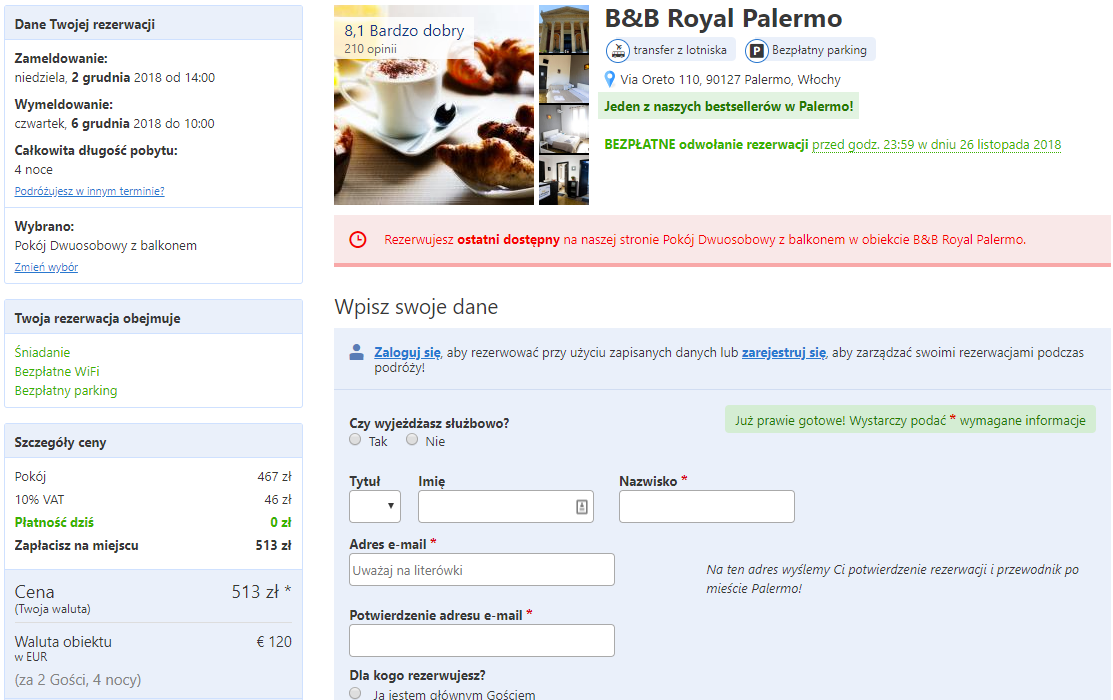
Task: Click the Potwierdzenie adresu e-mail field
Action: (481, 640)
